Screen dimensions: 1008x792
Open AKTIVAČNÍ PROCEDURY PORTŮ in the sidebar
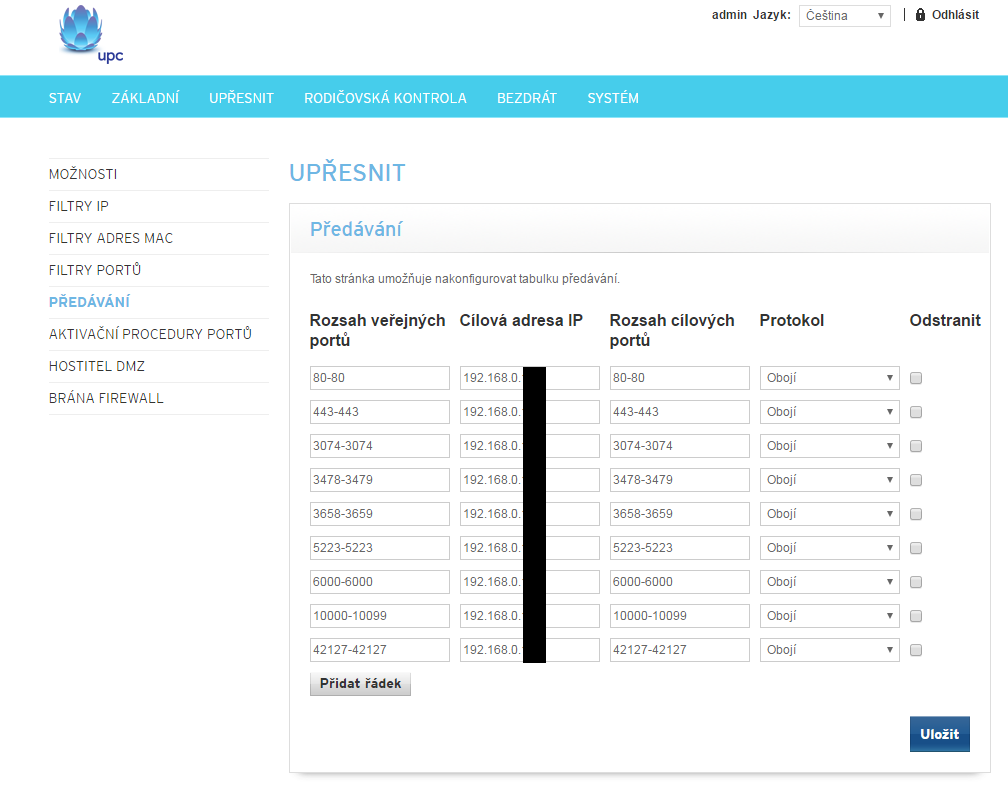[150, 334]
